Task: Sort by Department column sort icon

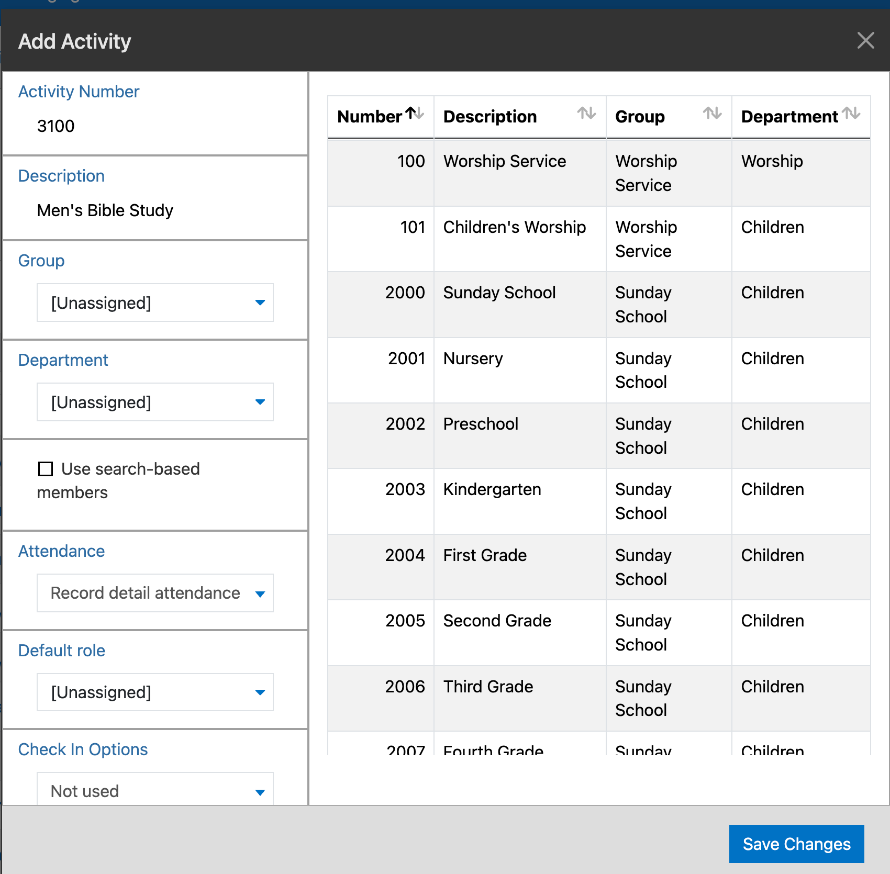Action: pos(851,114)
